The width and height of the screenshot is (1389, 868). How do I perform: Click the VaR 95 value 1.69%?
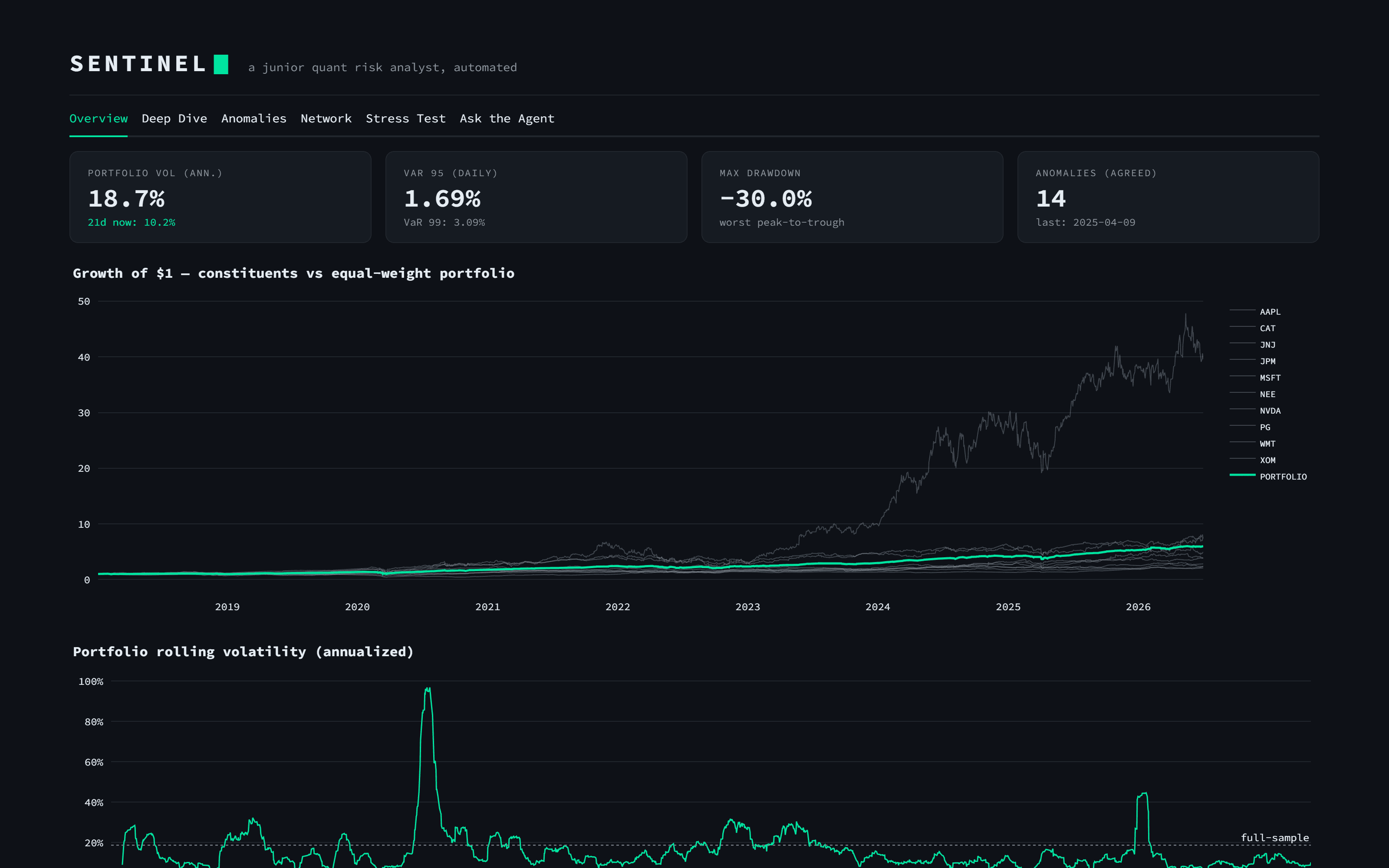point(442,199)
